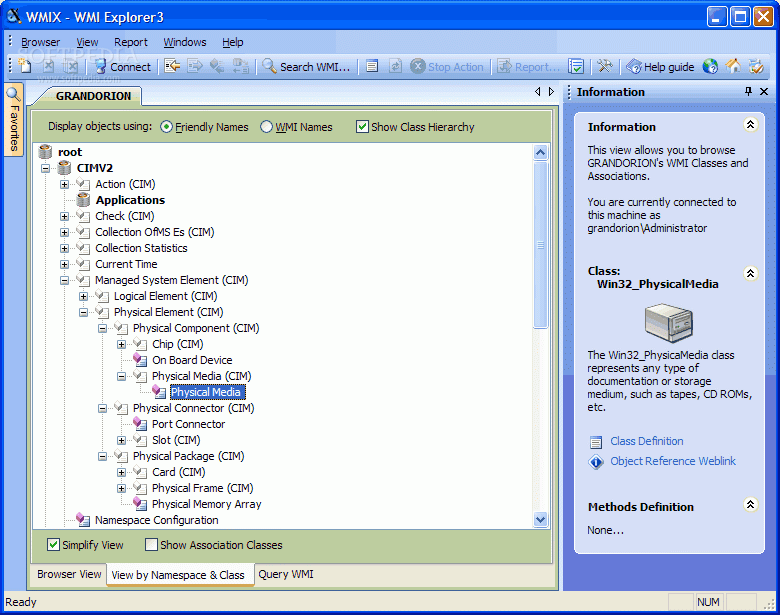Expand the Collection Statistics node
Image resolution: width=780 pixels, height=615 pixels.
64,248
